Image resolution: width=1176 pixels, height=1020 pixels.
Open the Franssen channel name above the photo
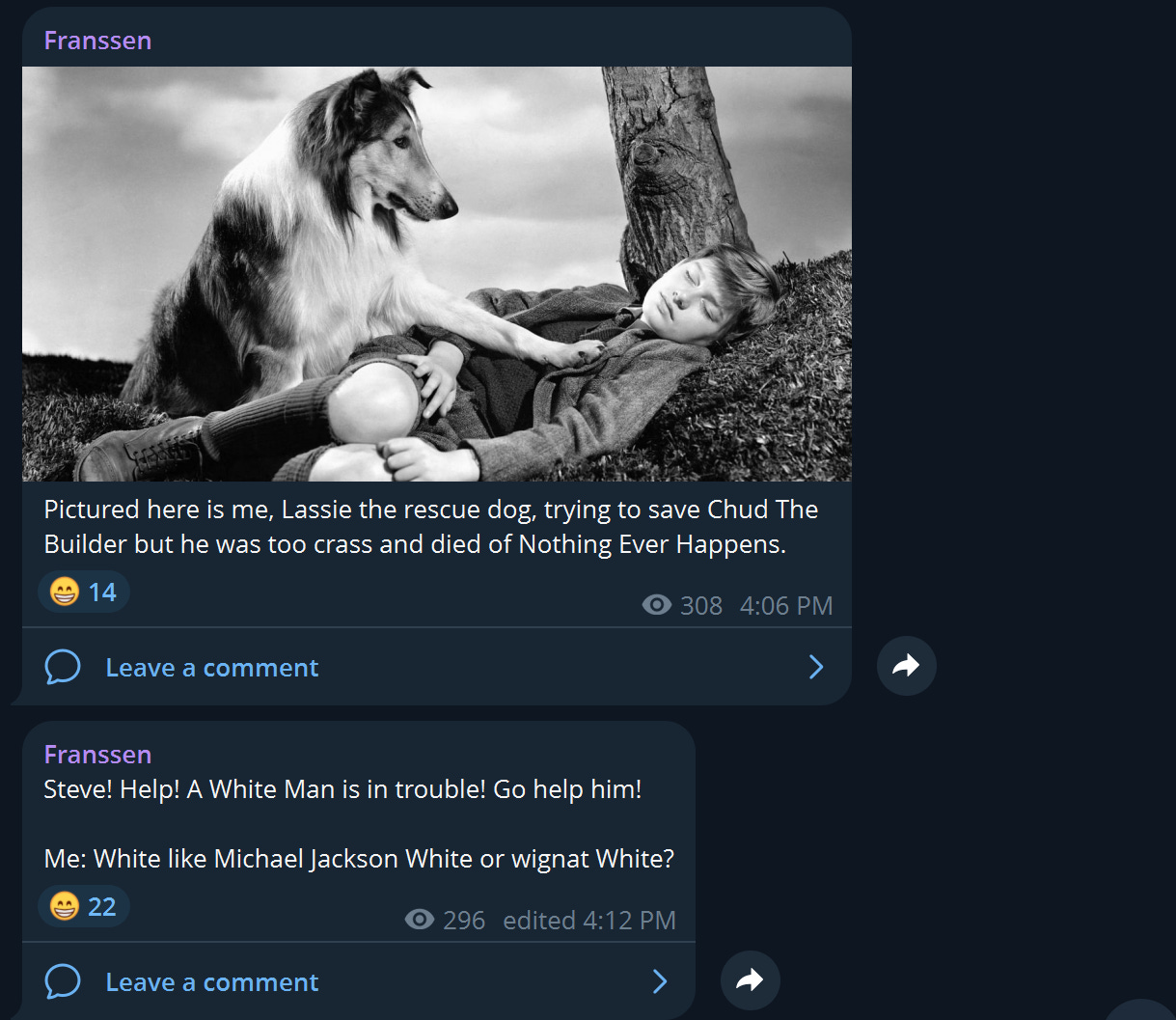pyautogui.click(x=97, y=41)
